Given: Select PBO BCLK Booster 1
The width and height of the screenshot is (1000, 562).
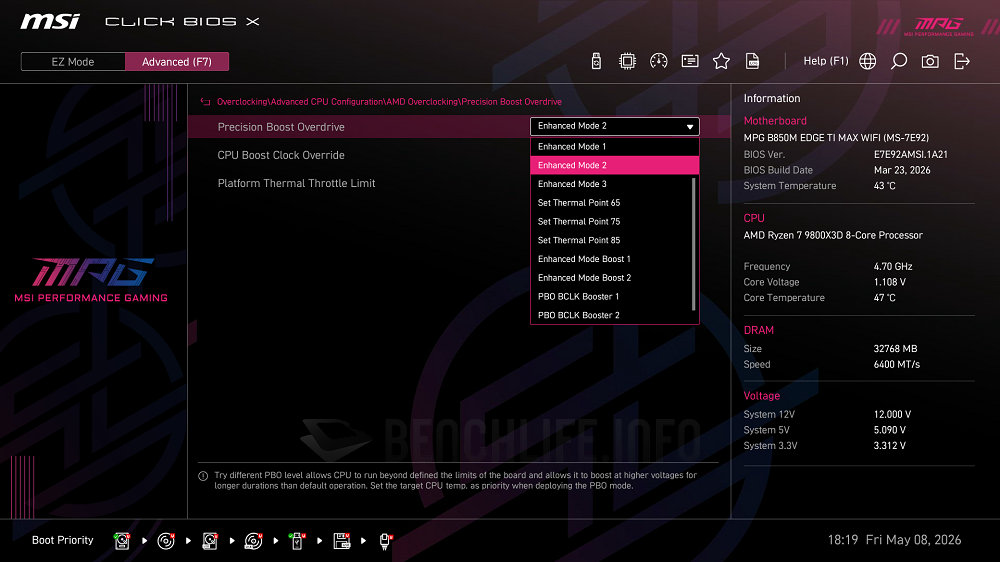Looking at the screenshot, I should tap(611, 297).
